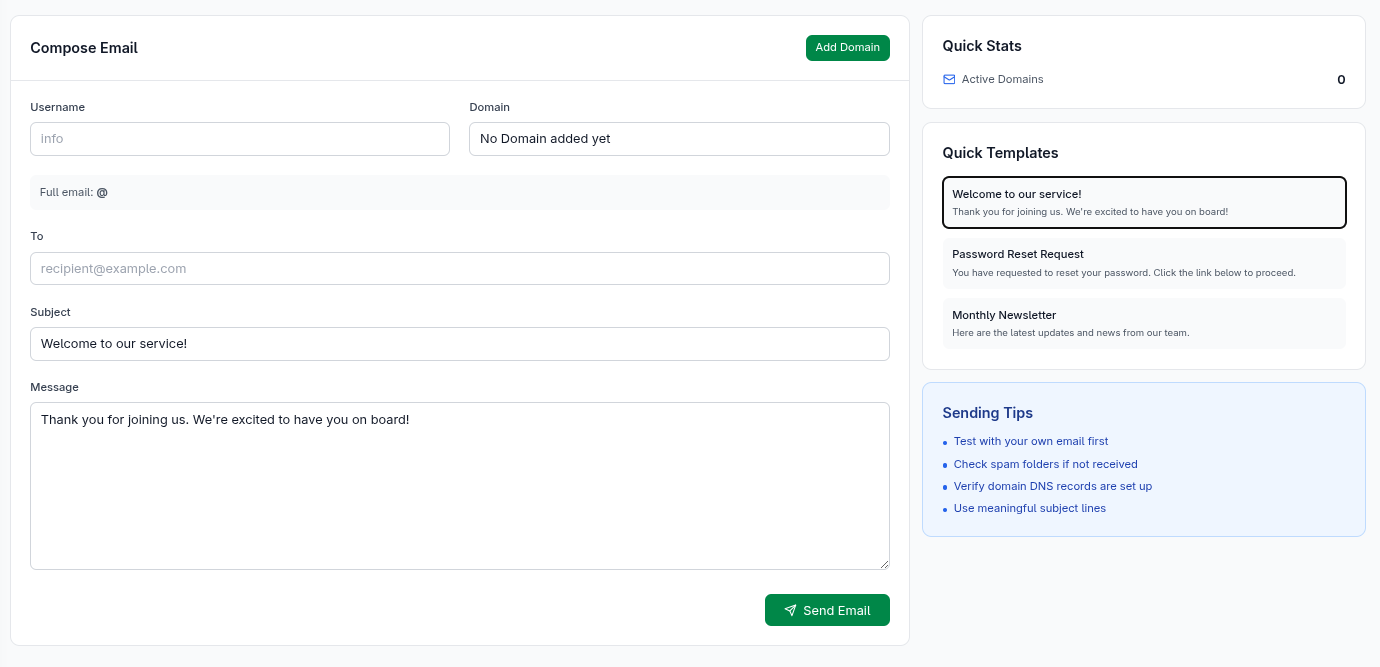The height and width of the screenshot is (667, 1380).
Task: Click the Verify domain DNS records tip
Action: point(1053,486)
